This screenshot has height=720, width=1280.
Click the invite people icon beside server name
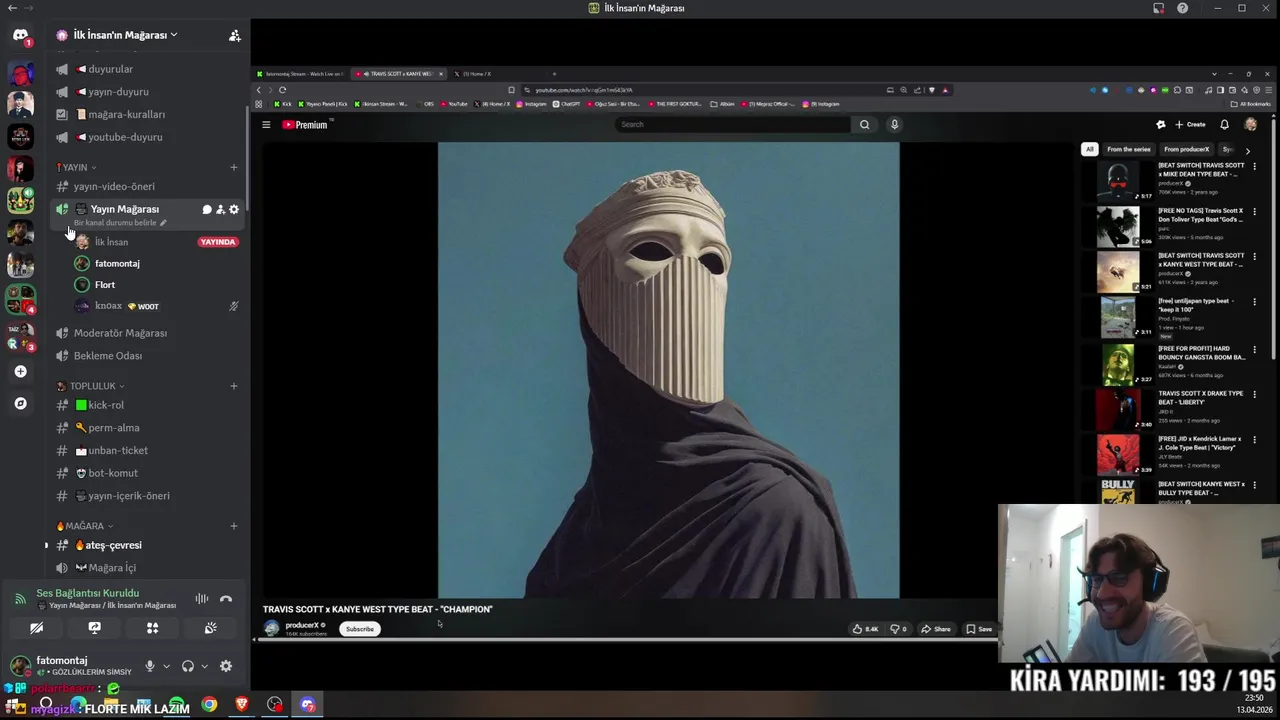coord(234,35)
